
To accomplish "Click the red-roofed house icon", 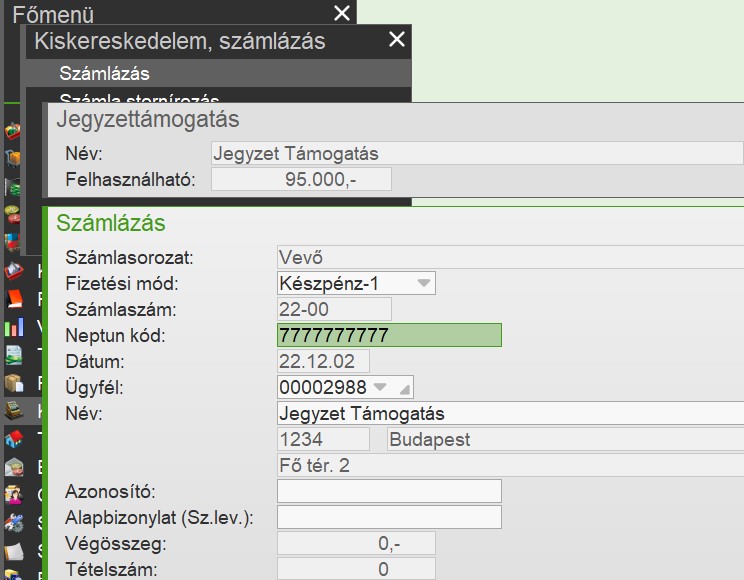I will click(14, 439).
